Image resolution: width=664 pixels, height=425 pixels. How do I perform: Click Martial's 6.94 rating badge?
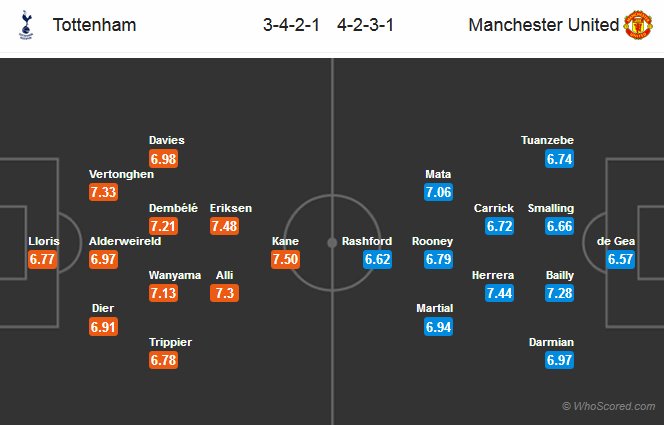pyautogui.click(x=439, y=327)
